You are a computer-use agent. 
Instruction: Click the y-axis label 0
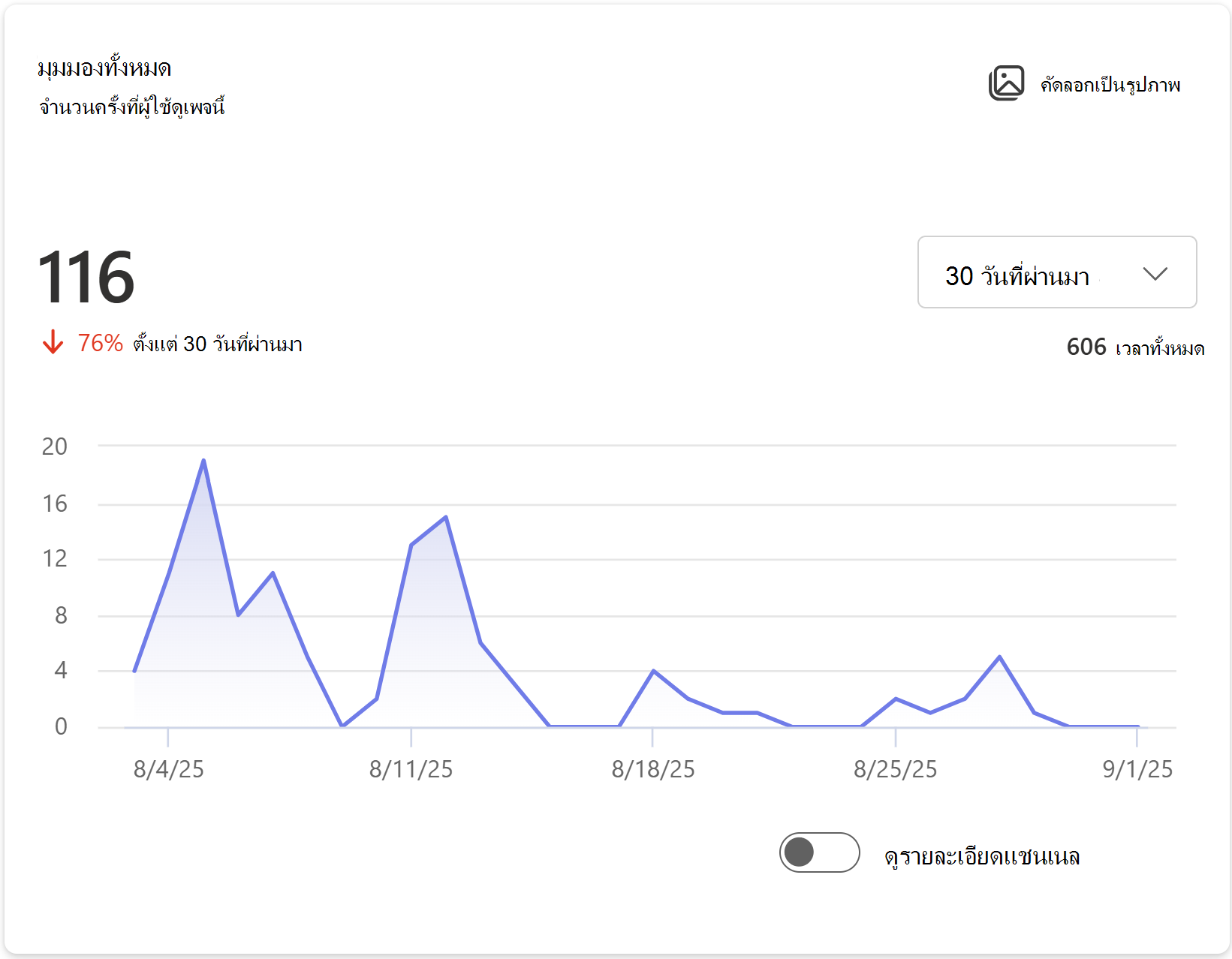tap(61, 726)
